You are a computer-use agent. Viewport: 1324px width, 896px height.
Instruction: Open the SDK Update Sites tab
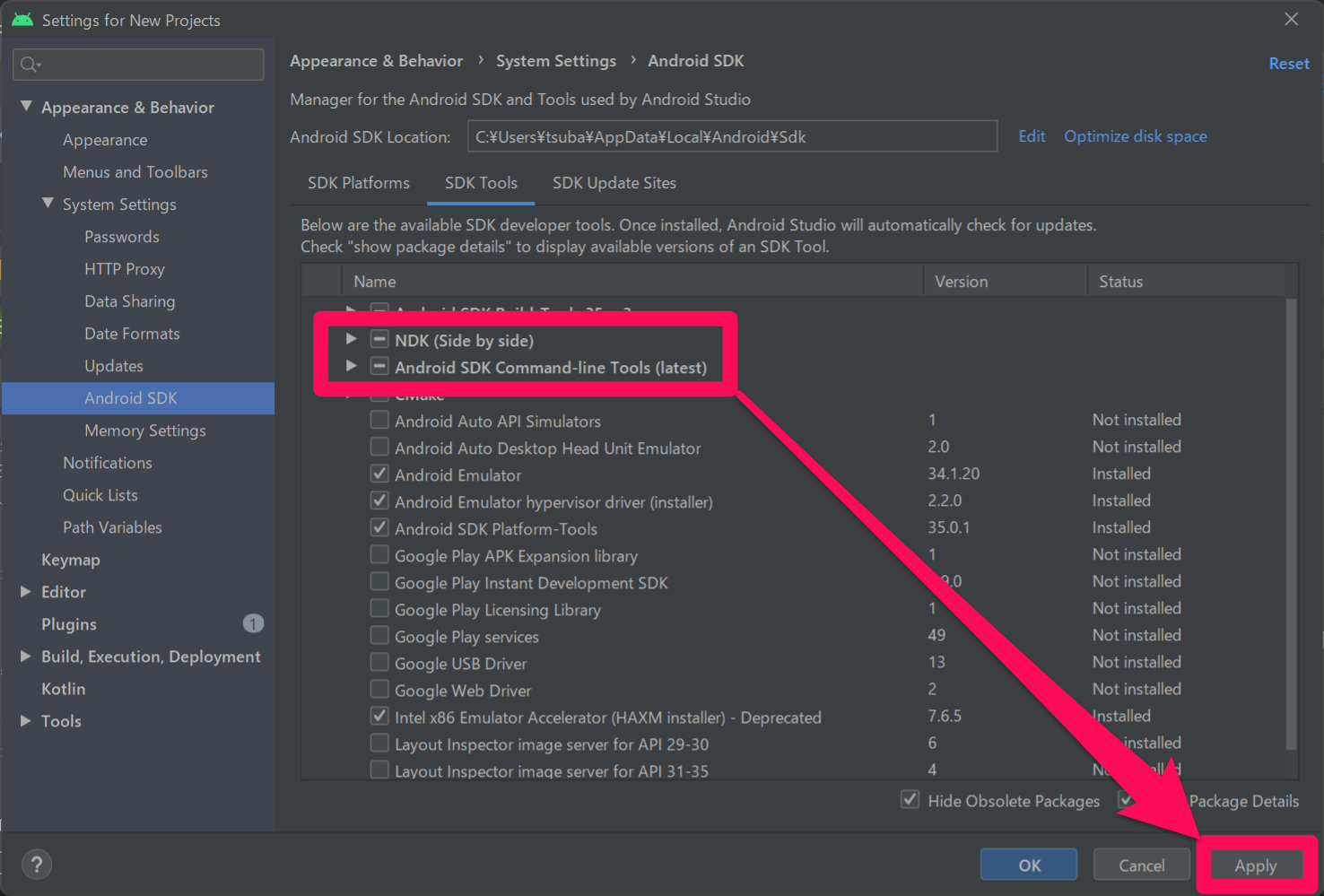[x=614, y=183]
